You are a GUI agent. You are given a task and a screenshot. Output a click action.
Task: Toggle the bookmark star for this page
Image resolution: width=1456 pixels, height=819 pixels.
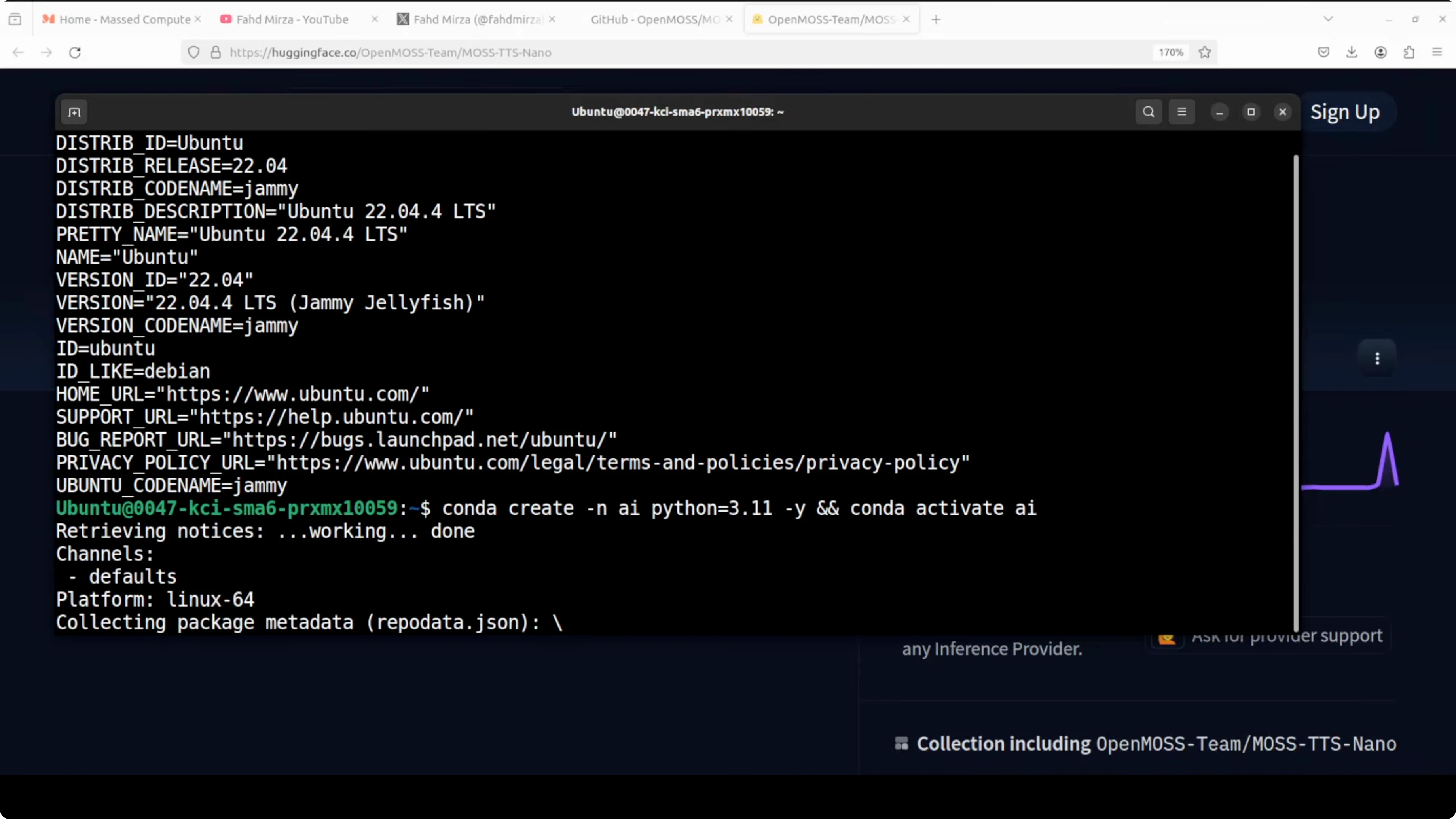tap(1204, 52)
